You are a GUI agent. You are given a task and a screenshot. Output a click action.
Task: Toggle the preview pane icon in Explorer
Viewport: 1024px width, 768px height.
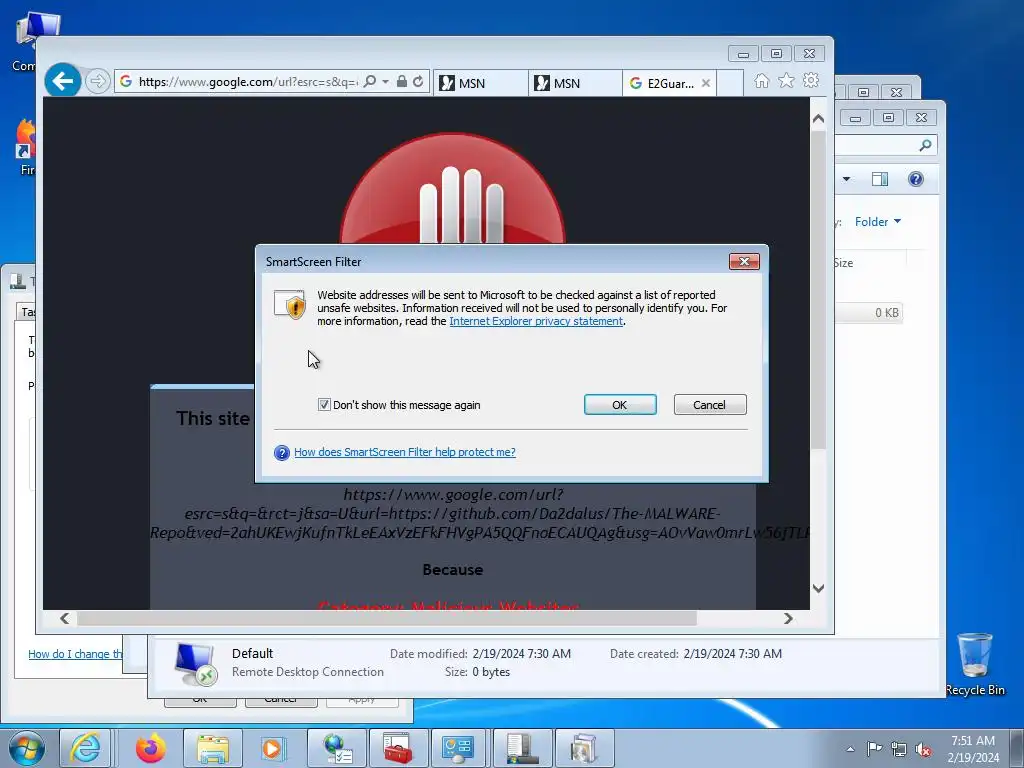click(880, 179)
